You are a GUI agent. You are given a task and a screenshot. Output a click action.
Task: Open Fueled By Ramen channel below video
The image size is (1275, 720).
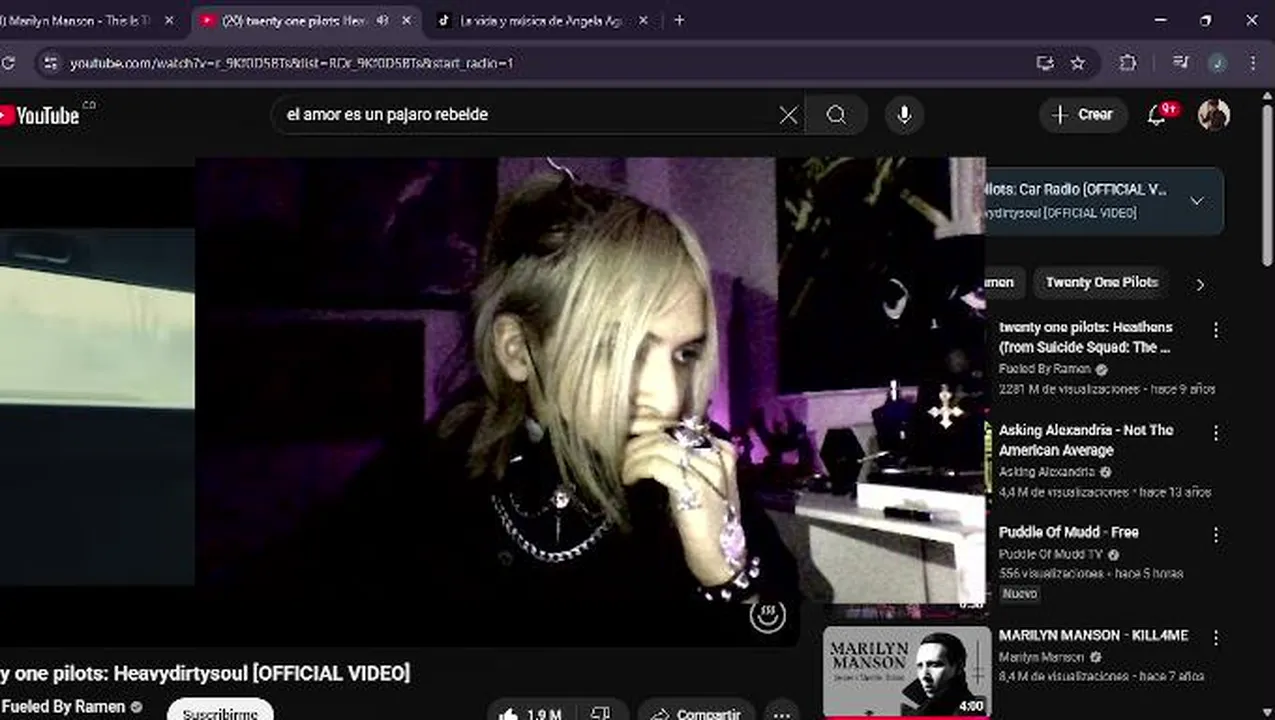tap(63, 707)
